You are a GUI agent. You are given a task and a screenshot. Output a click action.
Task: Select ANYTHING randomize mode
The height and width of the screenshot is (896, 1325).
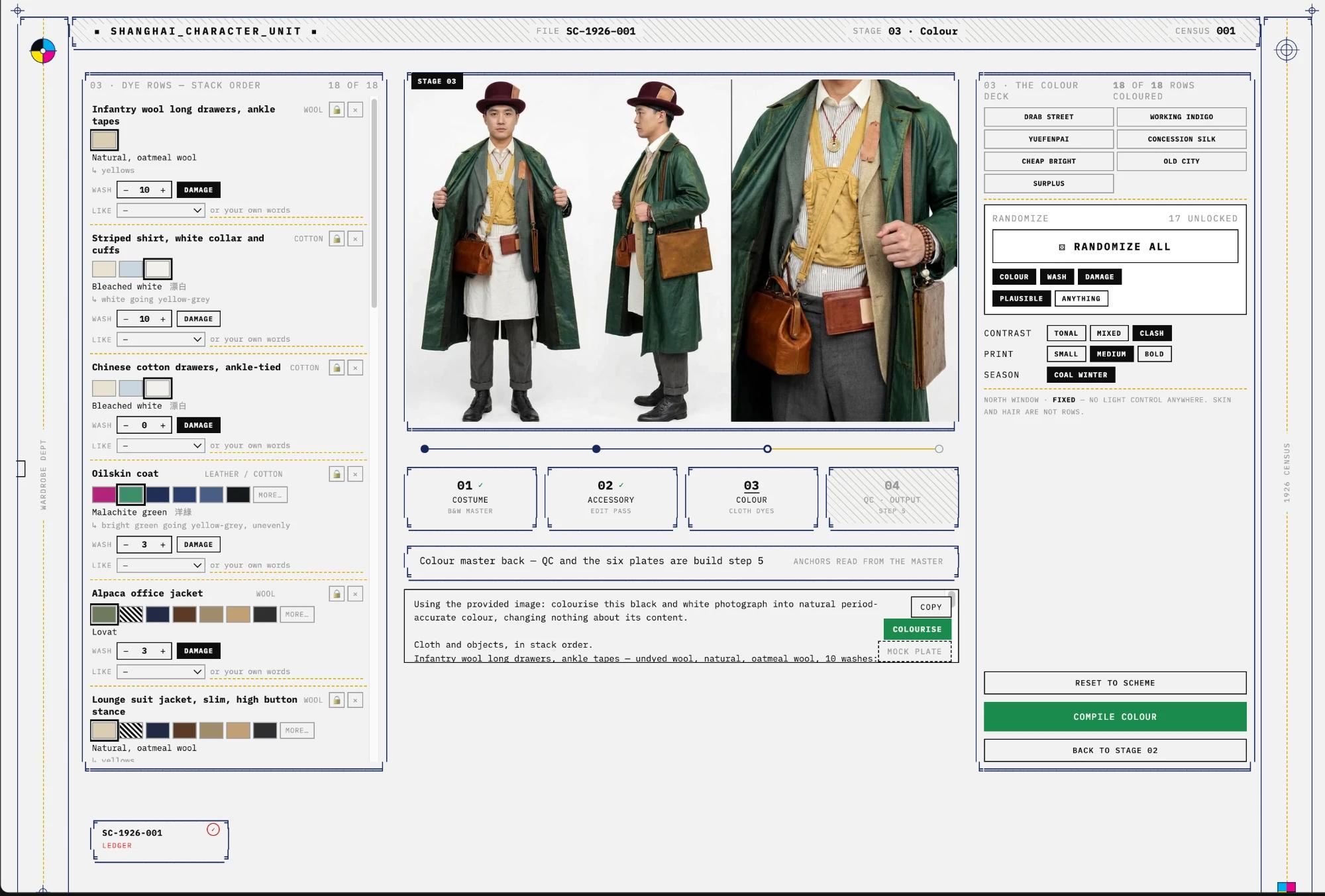[1081, 299]
